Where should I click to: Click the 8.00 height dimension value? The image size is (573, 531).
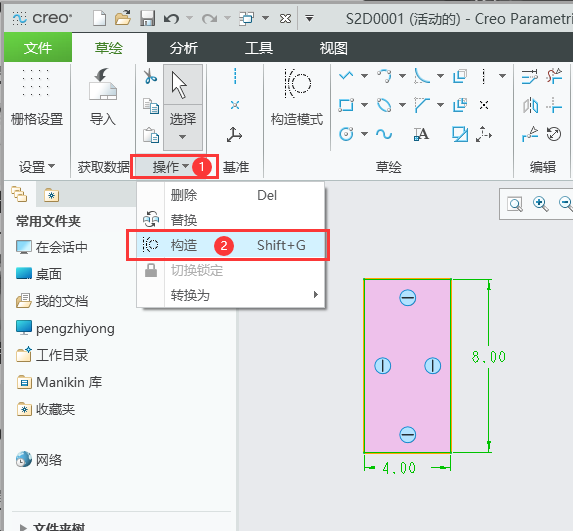click(x=489, y=357)
